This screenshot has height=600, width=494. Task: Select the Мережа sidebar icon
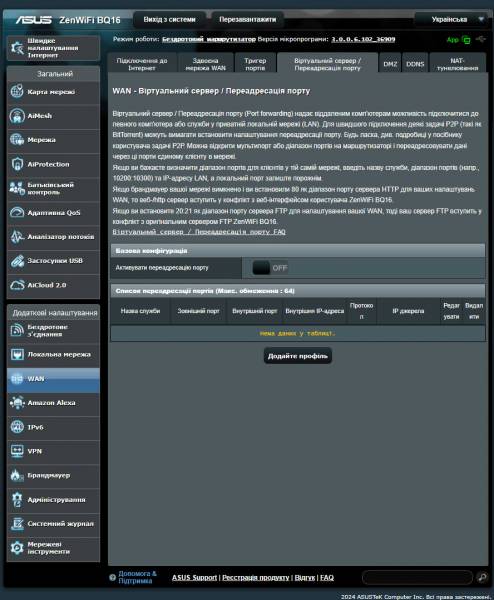[x=17, y=140]
